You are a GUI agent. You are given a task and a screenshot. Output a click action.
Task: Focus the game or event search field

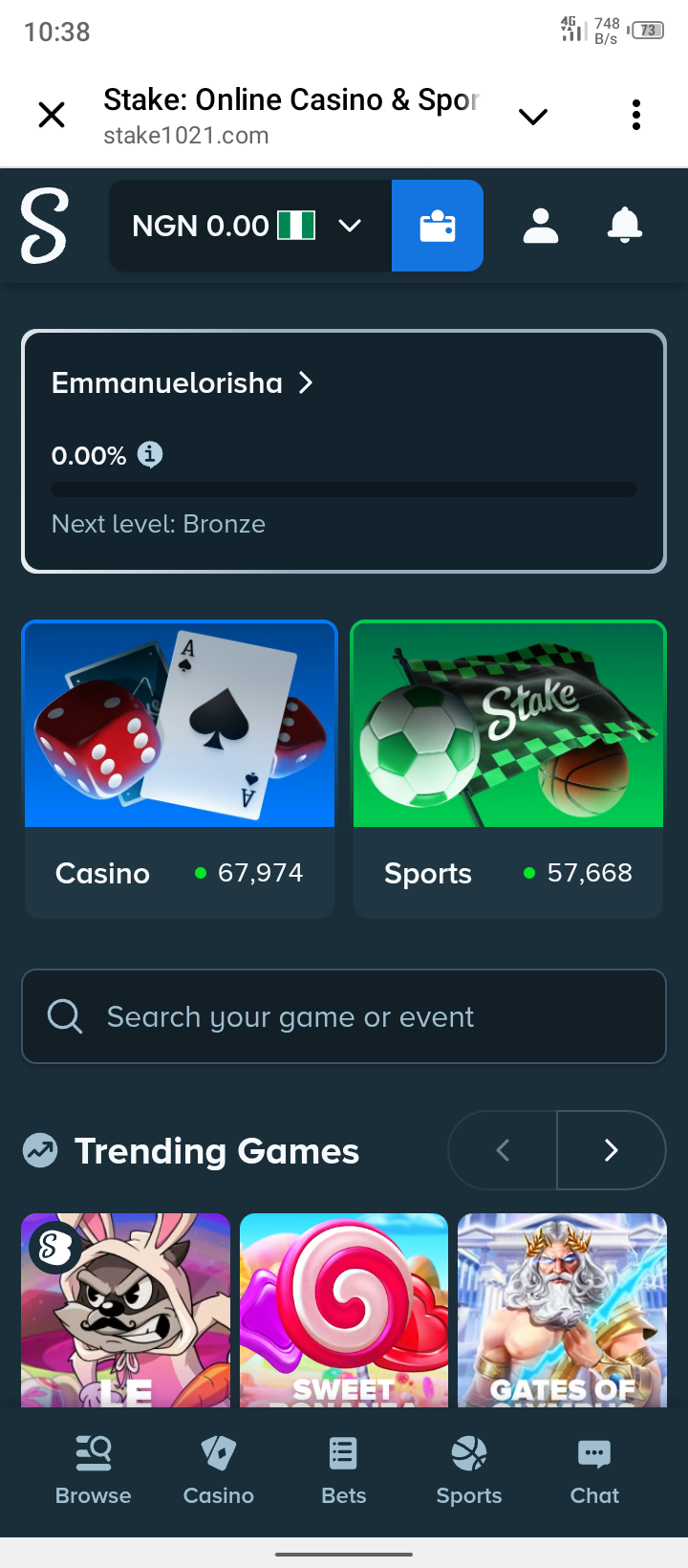(x=344, y=1016)
